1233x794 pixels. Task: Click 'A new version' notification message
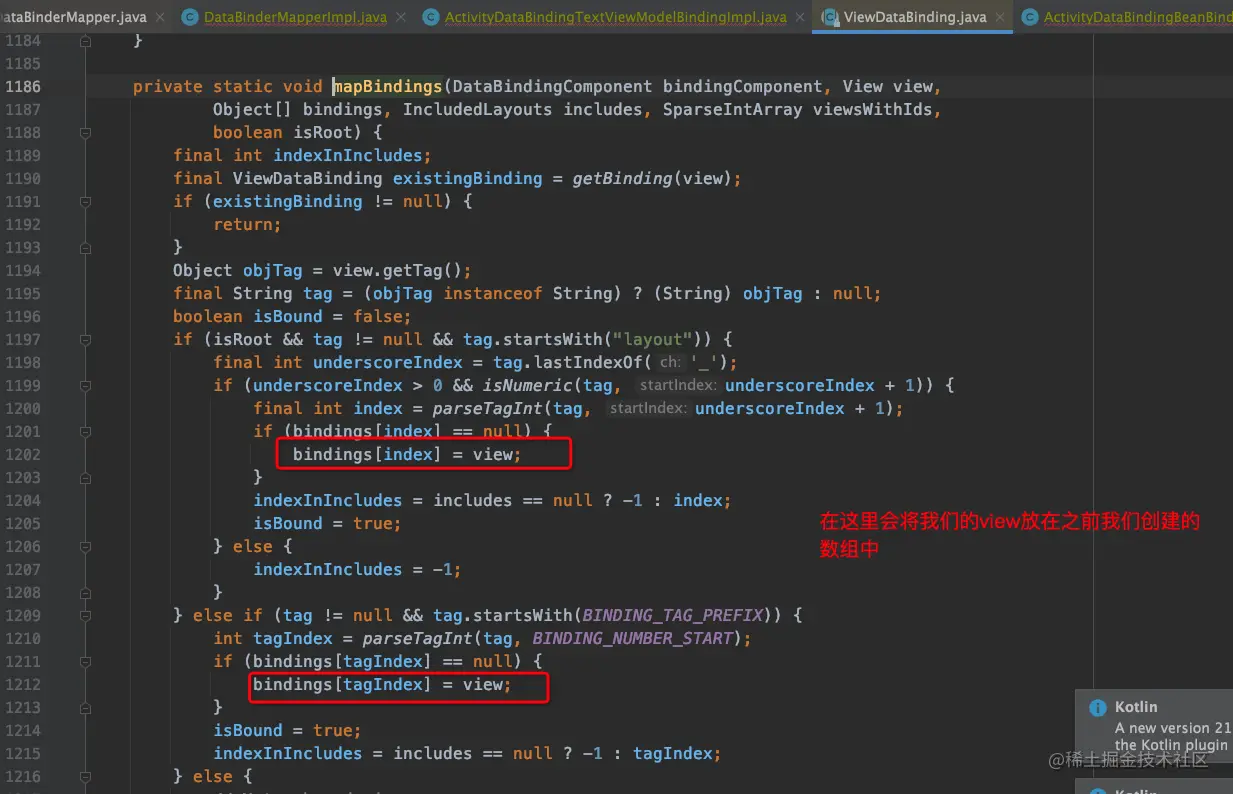click(1173, 728)
